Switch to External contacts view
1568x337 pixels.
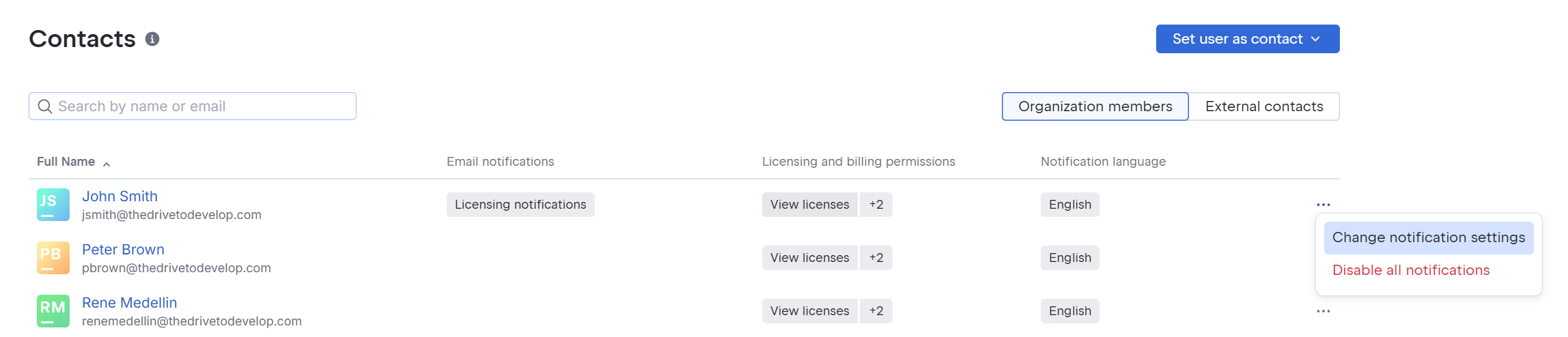1264,106
